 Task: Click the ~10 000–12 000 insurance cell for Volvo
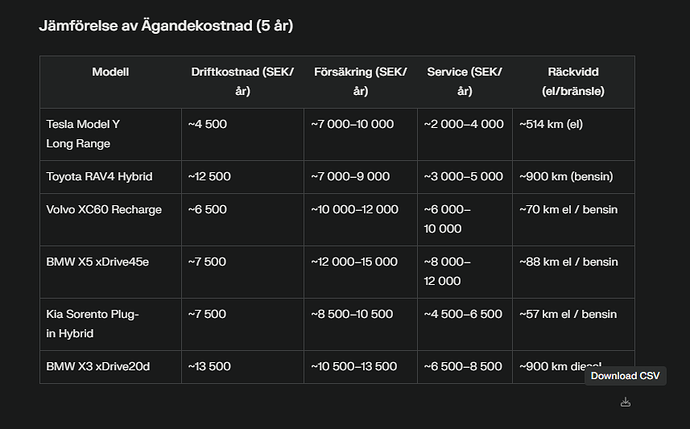tap(355, 210)
